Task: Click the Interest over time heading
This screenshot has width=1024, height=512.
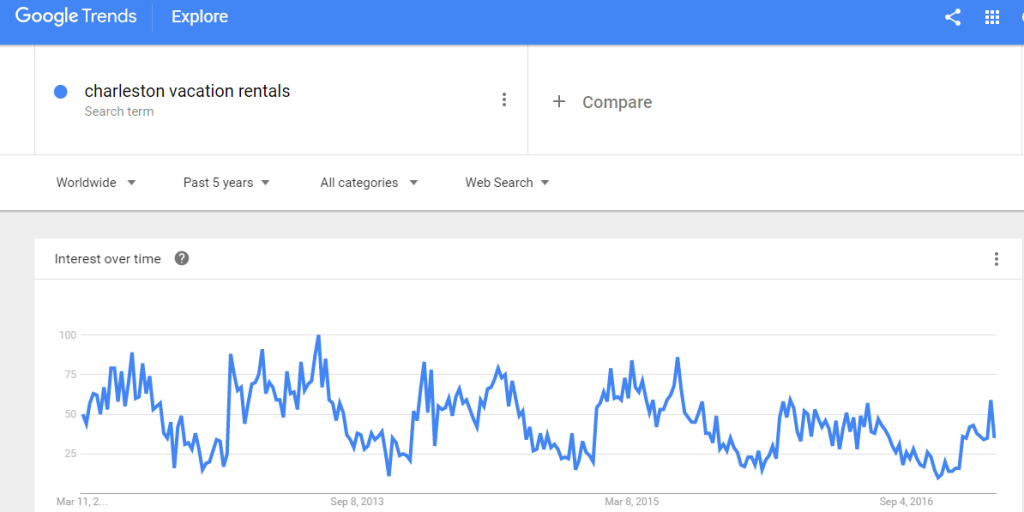Action: 107,259
